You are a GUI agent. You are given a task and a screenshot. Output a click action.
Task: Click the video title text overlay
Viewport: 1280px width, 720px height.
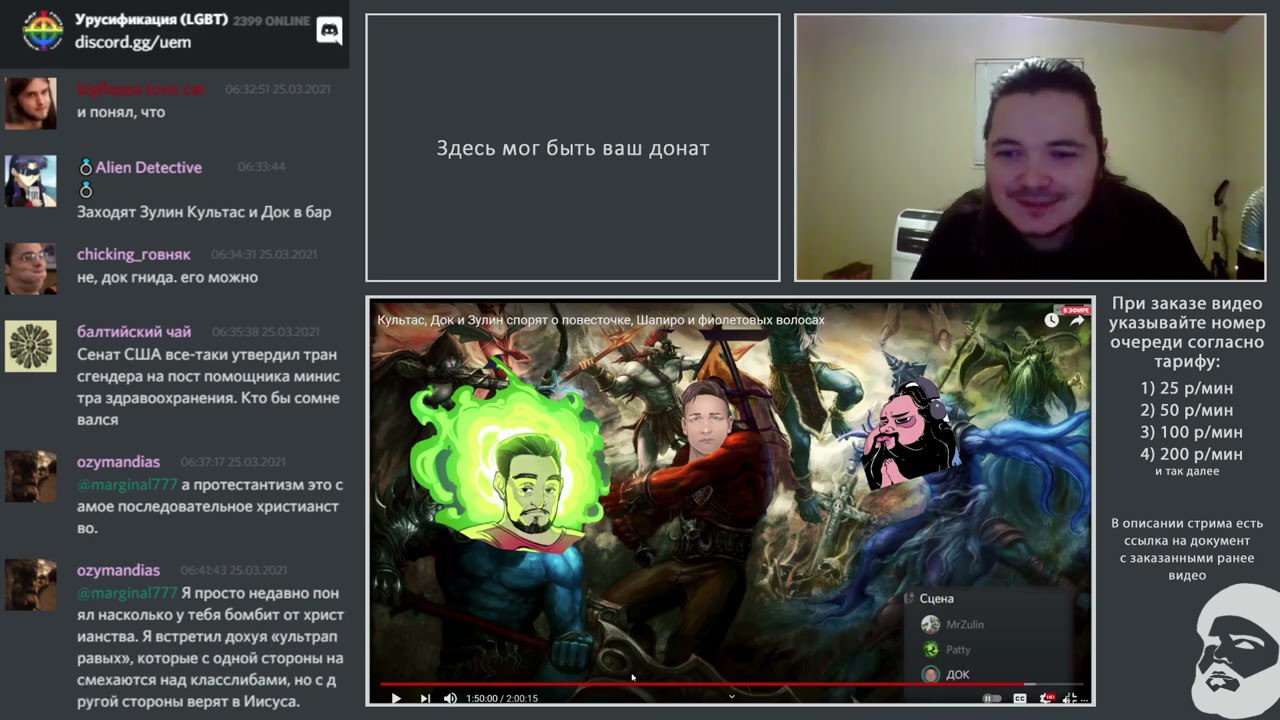pyautogui.click(x=601, y=320)
